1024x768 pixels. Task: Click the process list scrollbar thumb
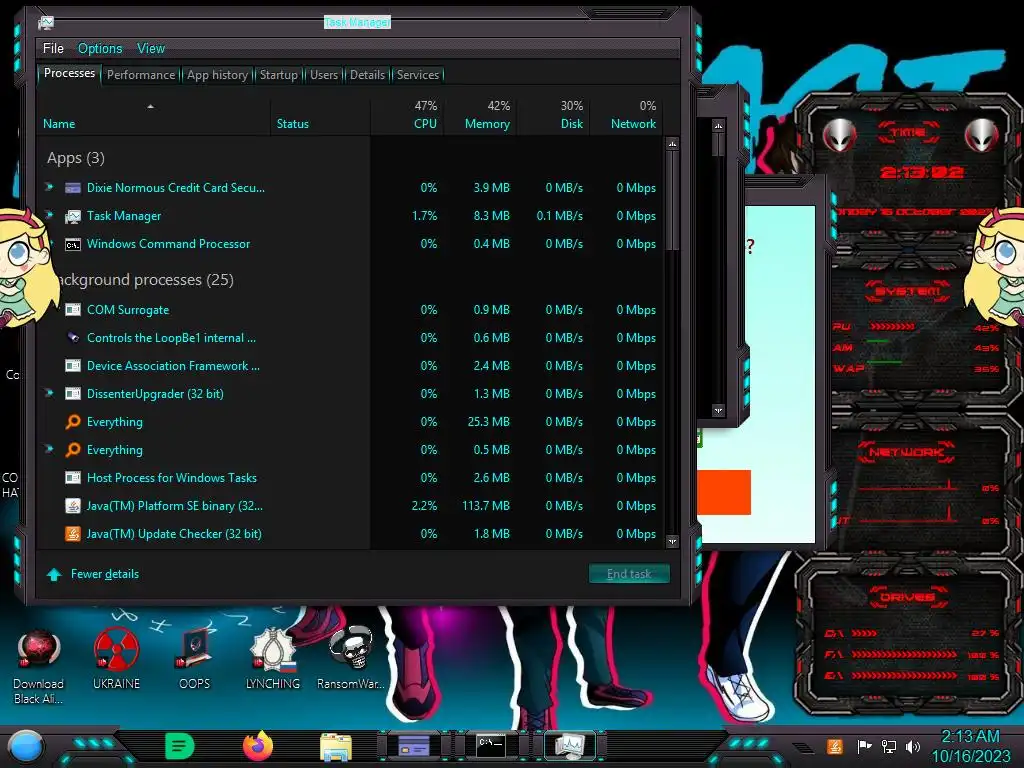pos(672,199)
